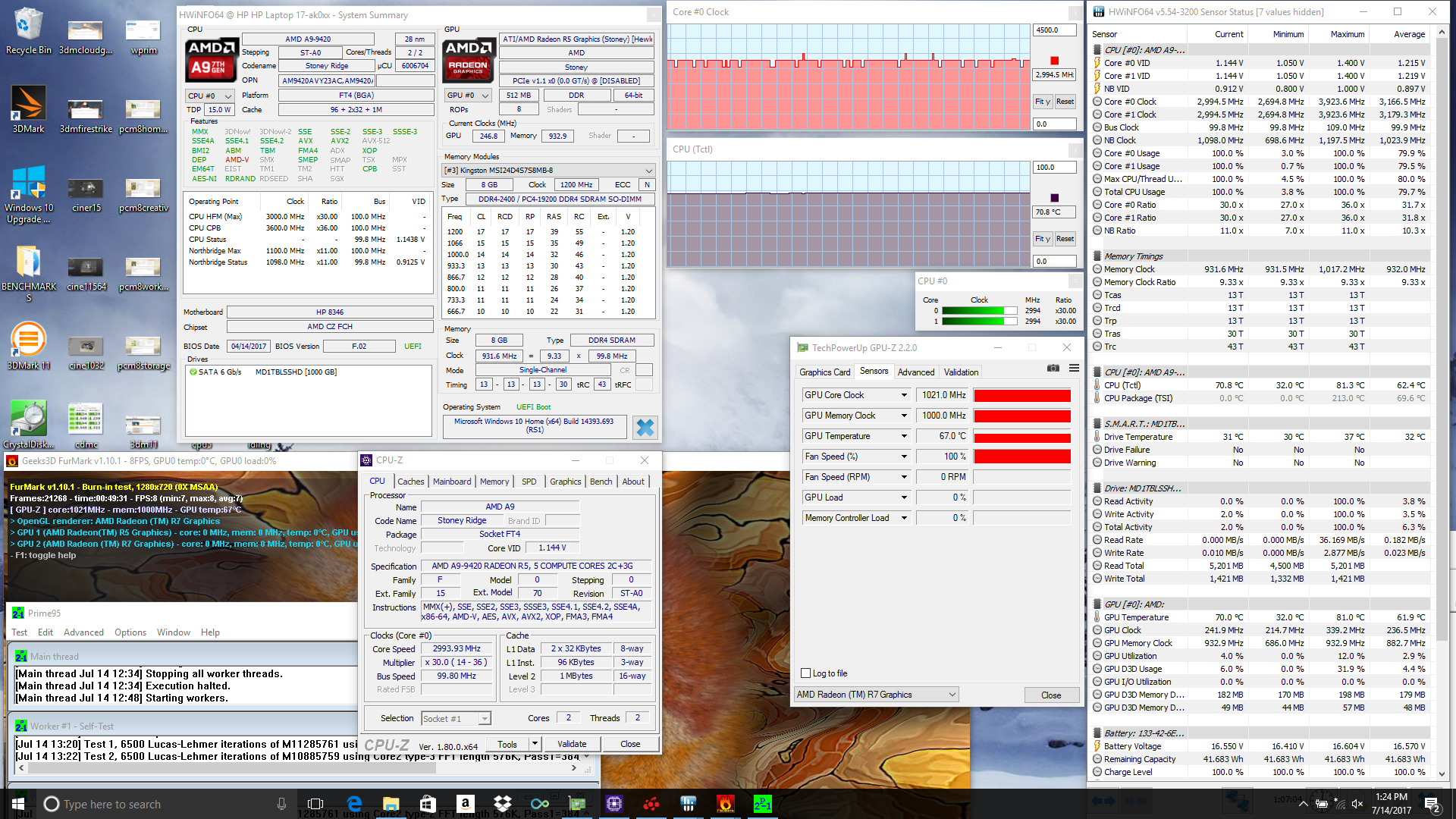Viewport: 1456px width, 819px height.
Task: Expand the AMD Radeon R7 Graphics device selector
Action: (x=877, y=695)
